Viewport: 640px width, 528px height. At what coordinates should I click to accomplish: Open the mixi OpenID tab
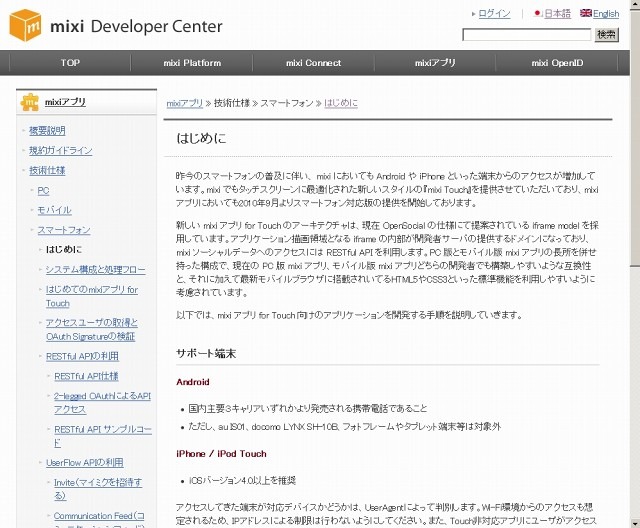pyautogui.click(x=557, y=63)
